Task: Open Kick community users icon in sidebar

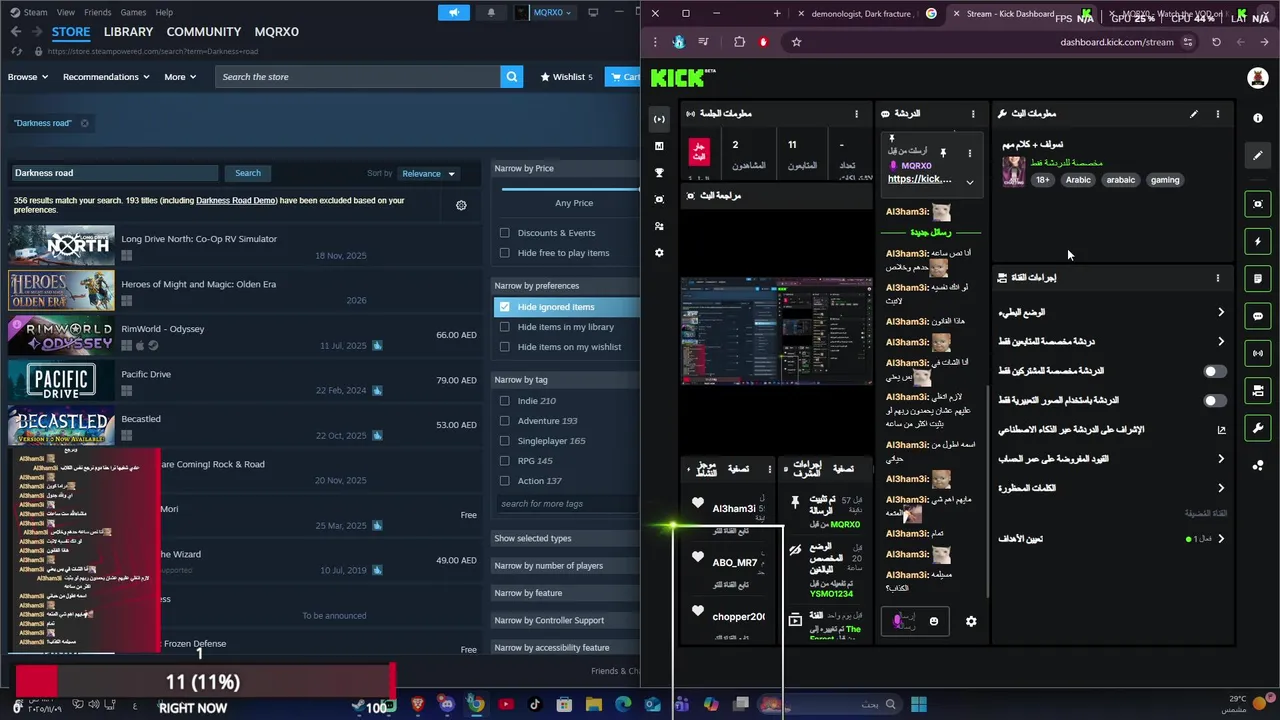Action: pos(659,226)
